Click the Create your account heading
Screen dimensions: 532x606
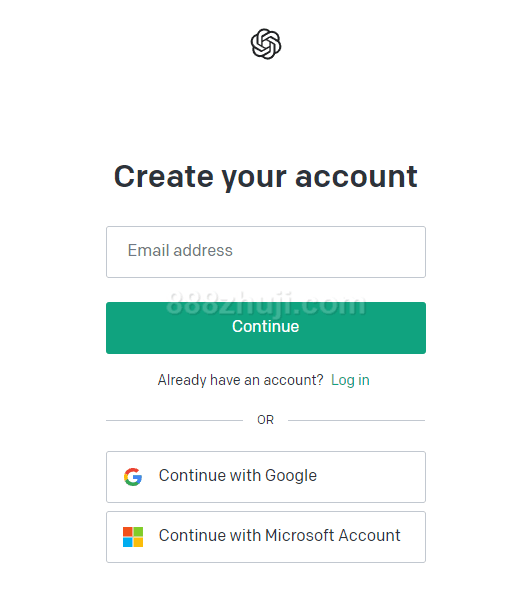266,177
